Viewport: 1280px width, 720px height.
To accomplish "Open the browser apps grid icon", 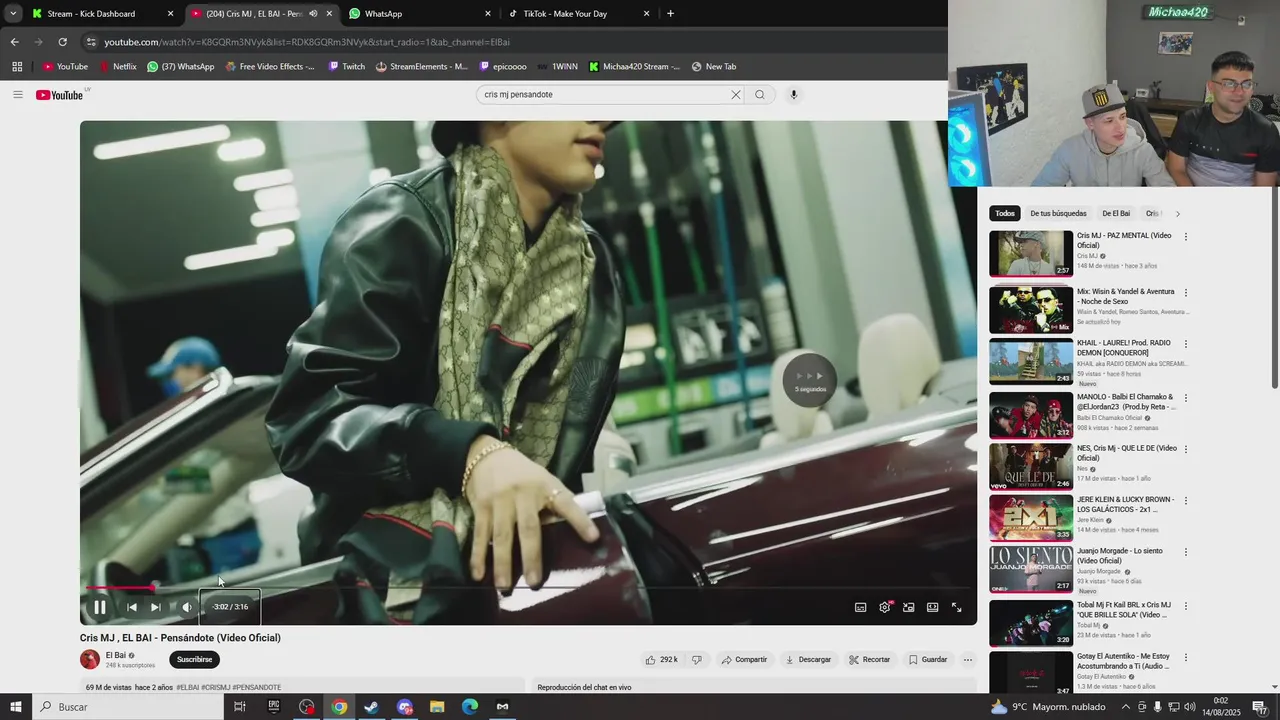I will pyautogui.click(x=17, y=67).
